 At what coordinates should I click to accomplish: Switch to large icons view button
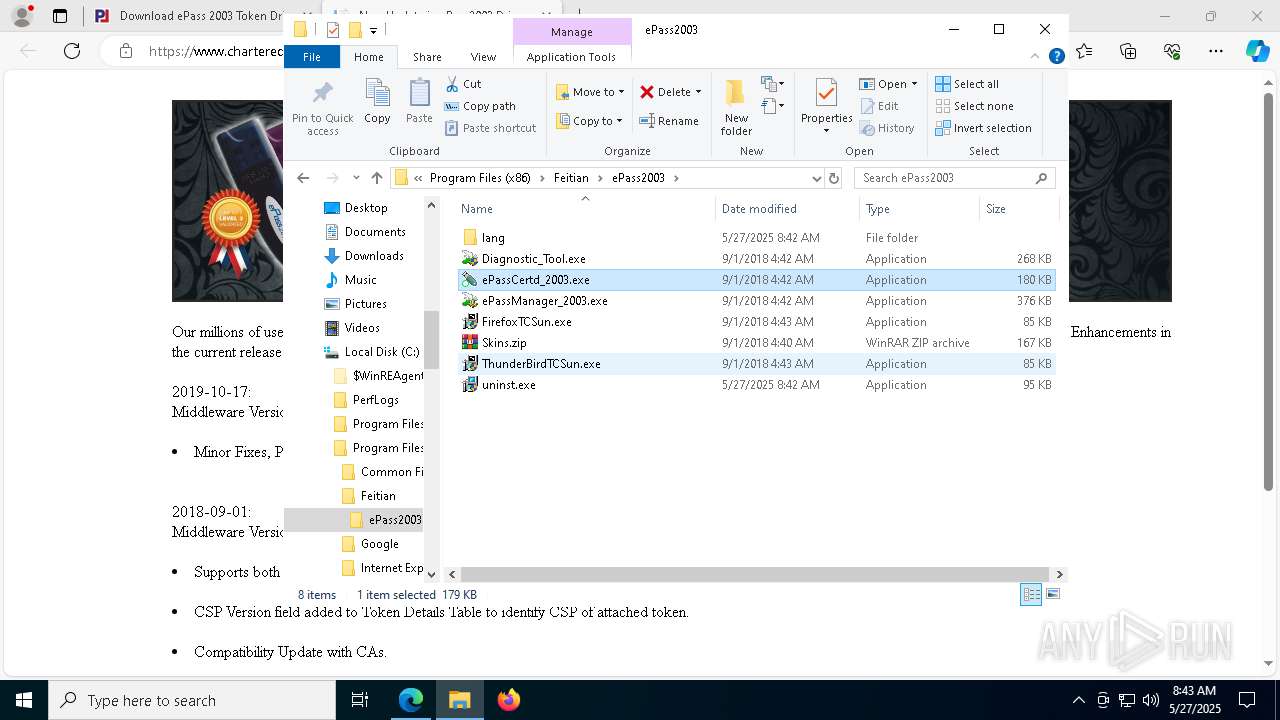point(1052,594)
